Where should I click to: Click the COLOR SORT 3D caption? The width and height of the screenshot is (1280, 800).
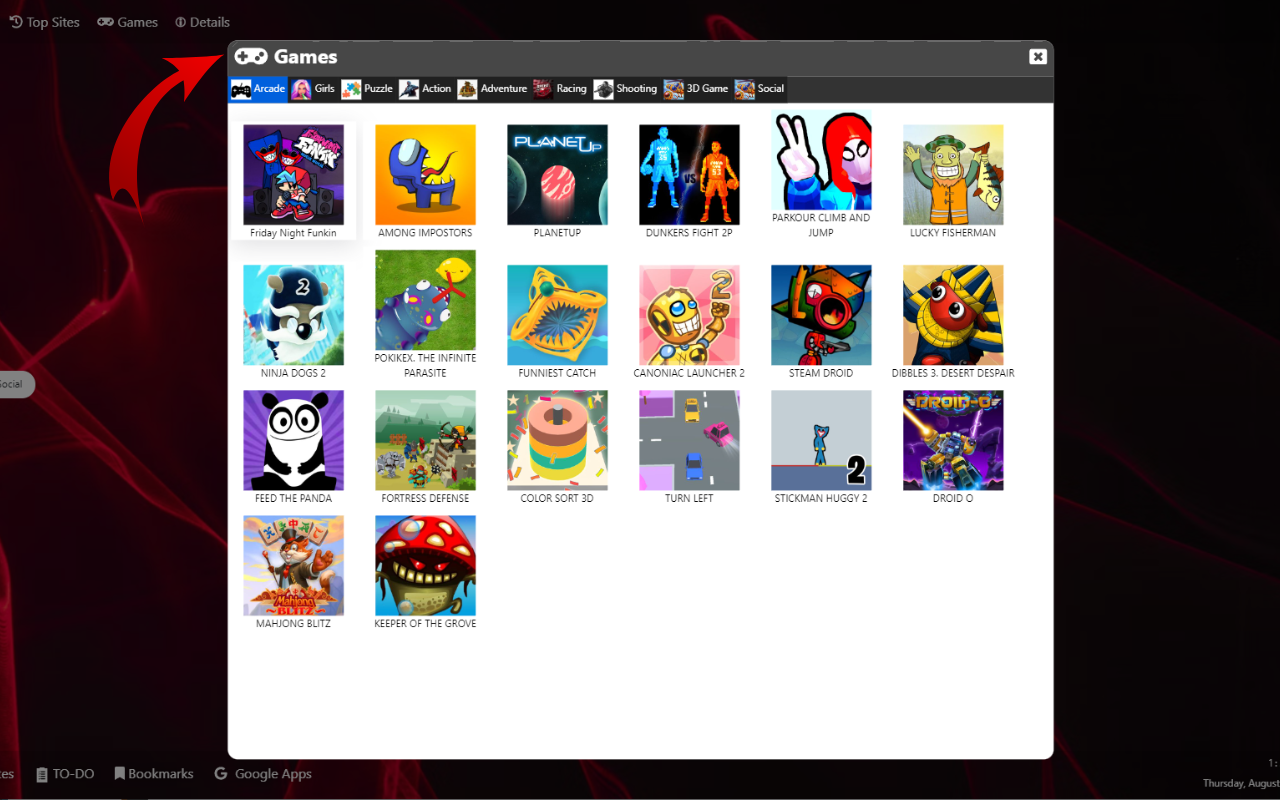(557, 498)
